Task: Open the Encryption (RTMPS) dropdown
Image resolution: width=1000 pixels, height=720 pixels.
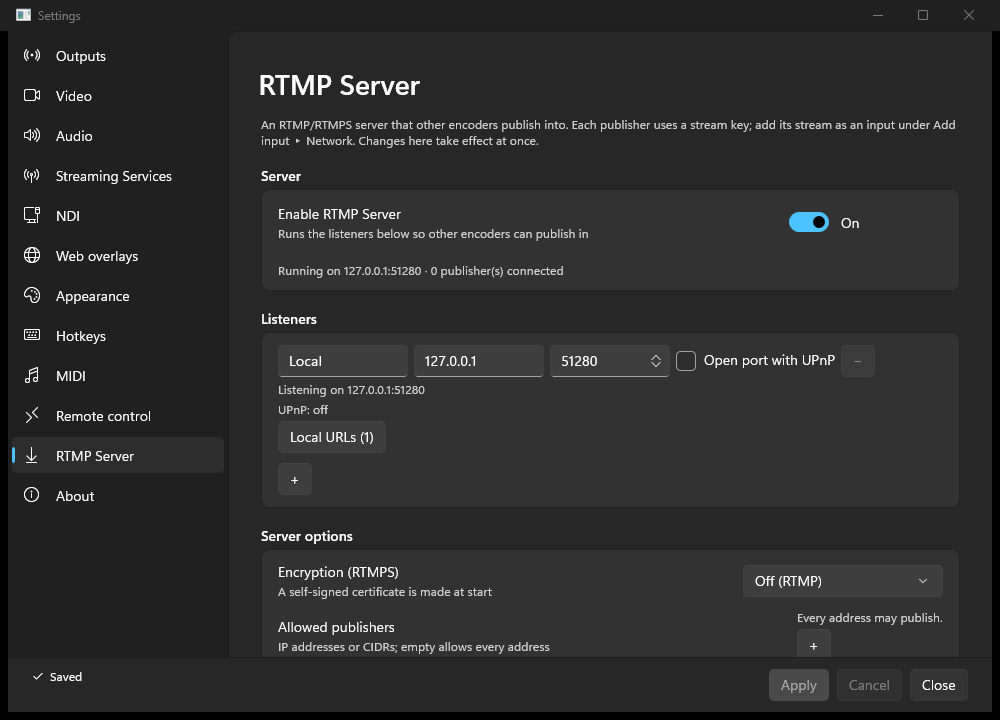Action: [x=842, y=581]
